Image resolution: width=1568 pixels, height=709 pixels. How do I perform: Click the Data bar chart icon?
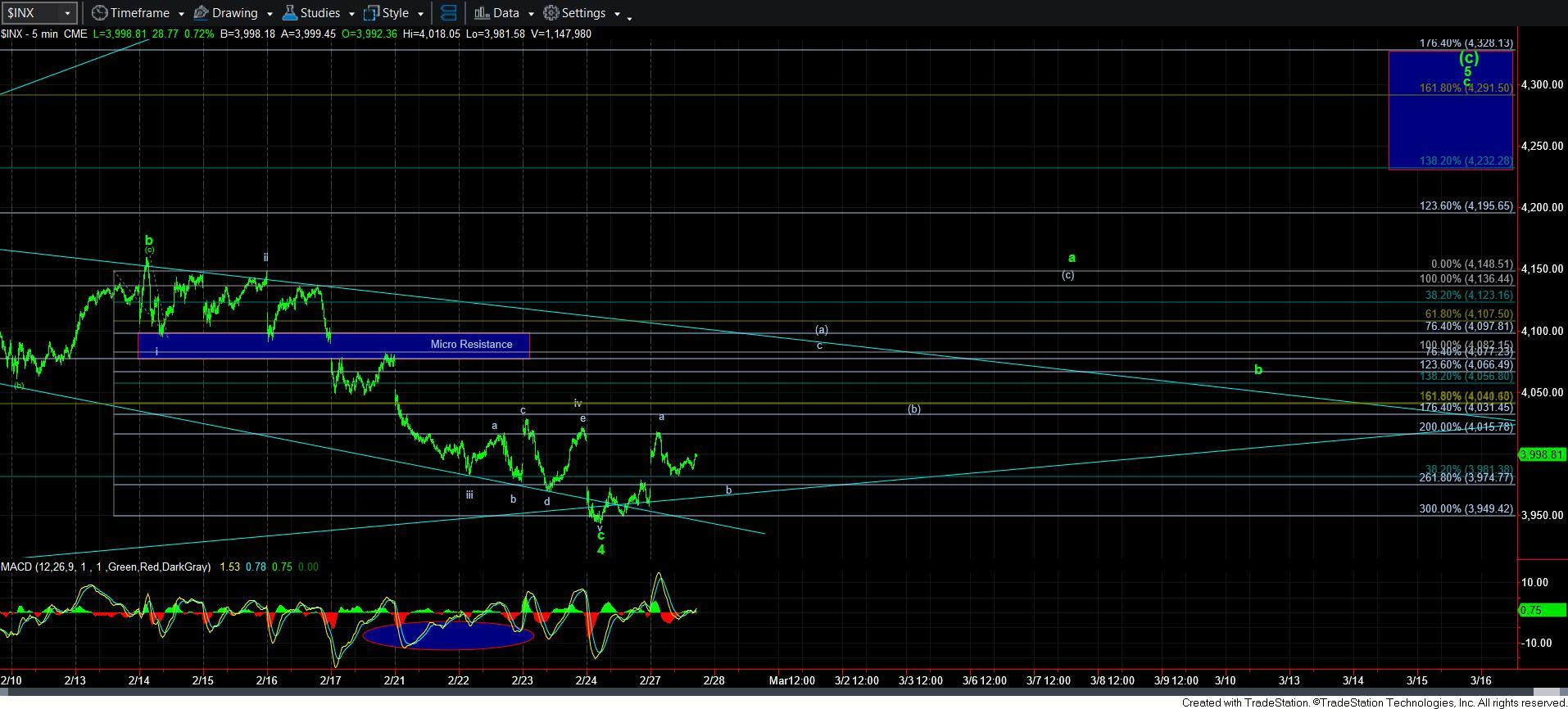(x=482, y=13)
